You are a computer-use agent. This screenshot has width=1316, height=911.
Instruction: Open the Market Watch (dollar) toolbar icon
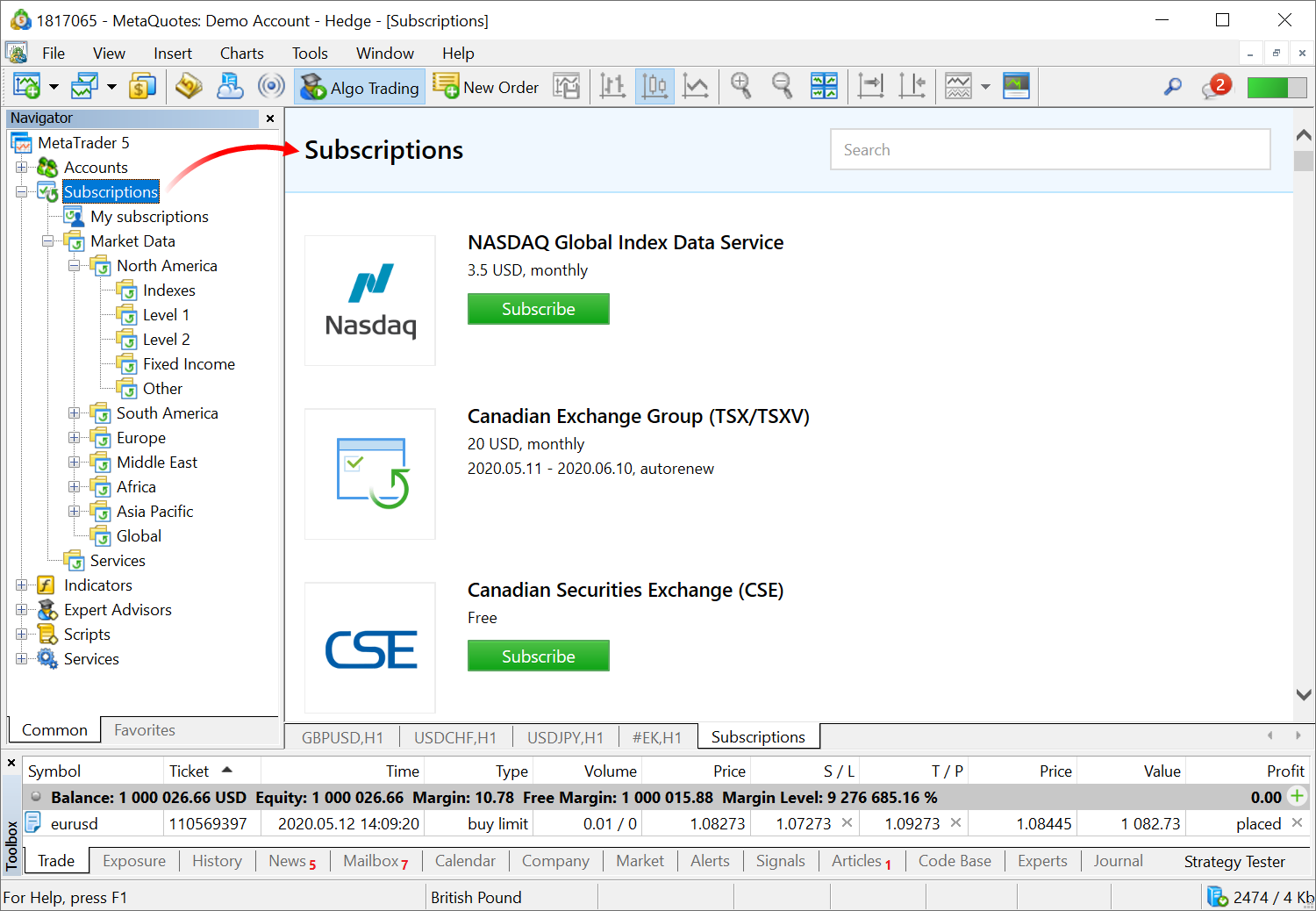pyautogui.click(x=142, y=87)
